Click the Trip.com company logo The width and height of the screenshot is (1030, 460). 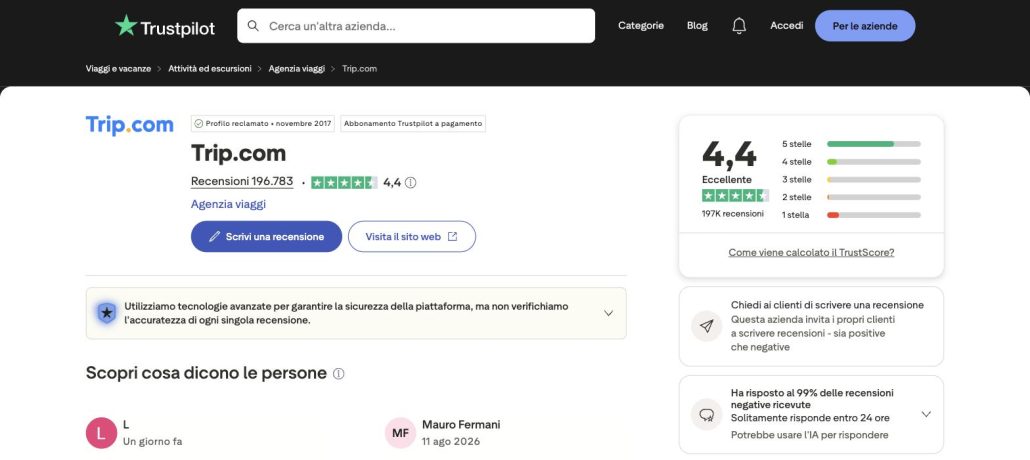tap(129, 125)
